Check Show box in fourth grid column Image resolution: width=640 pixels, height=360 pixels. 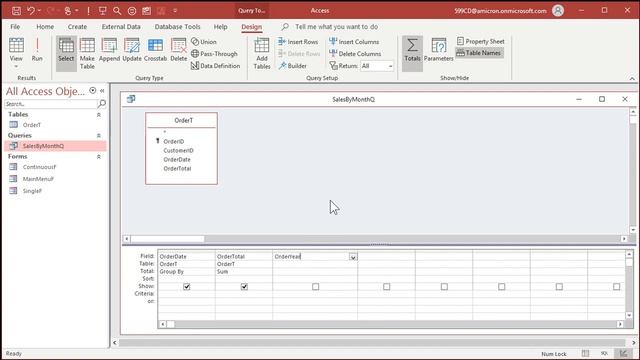[x=387, y=287]
